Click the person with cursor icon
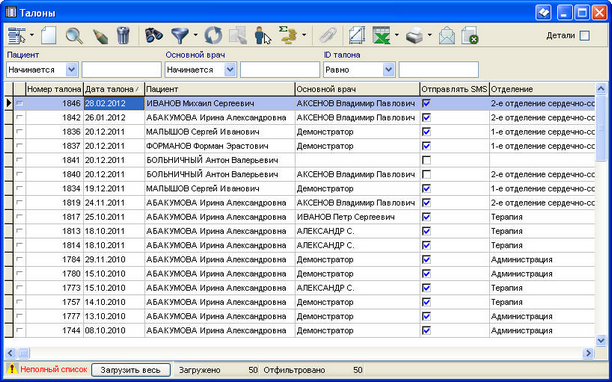This screenshot has width=612, height=382. click(x=262, y=36)
